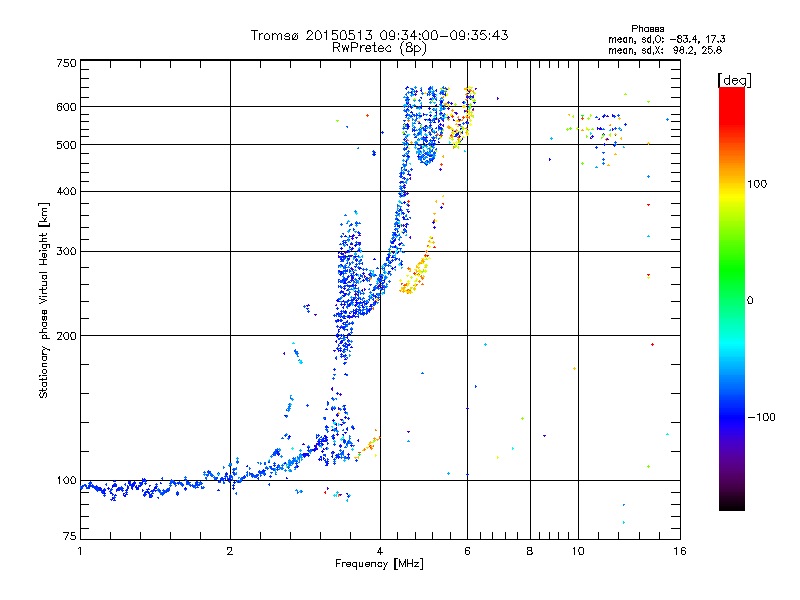
Task: Click the '[deg]' colorbar unit label
Action: 734,80
